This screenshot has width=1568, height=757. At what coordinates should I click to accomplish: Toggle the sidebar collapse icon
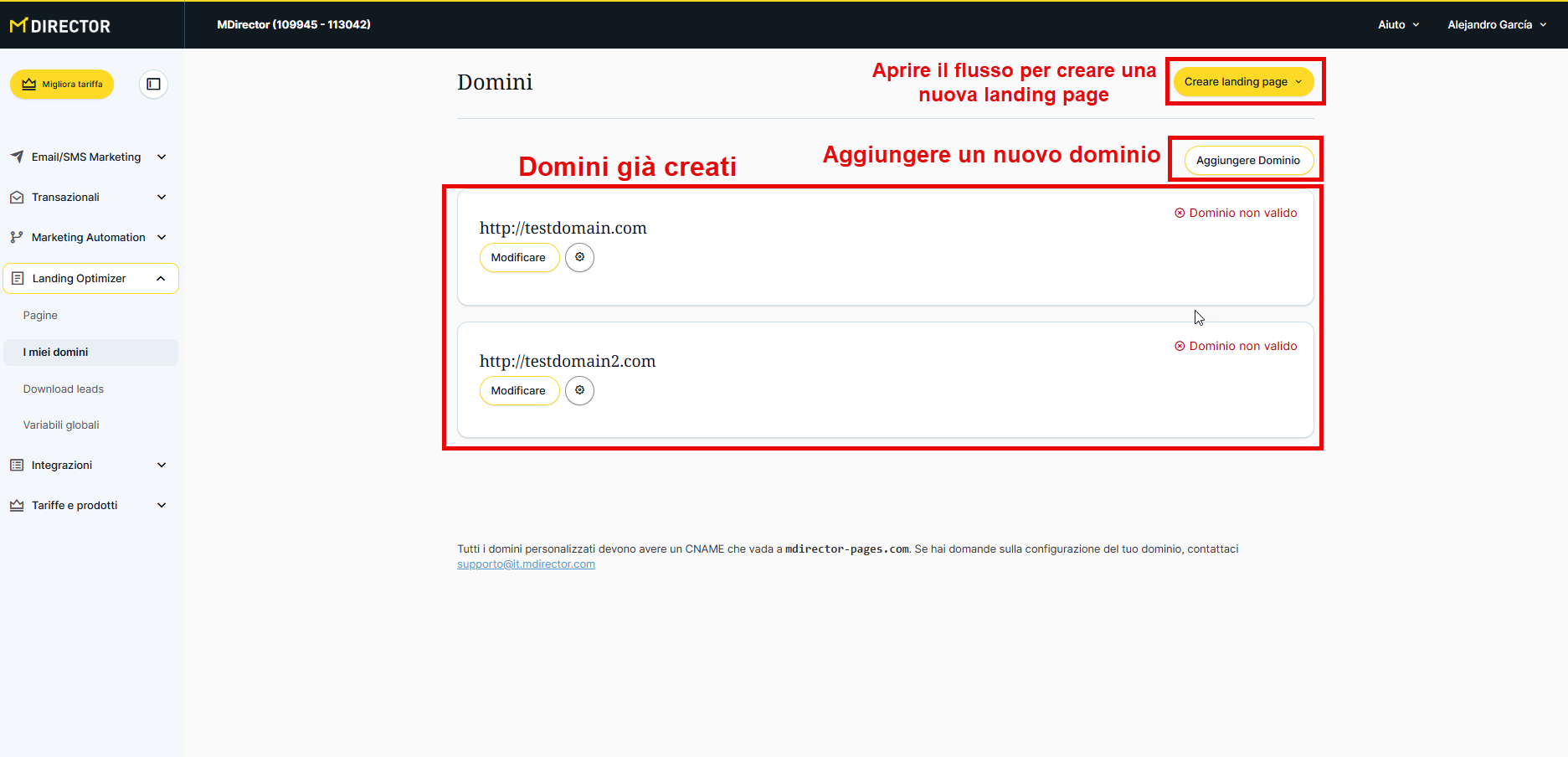point(153,84)
